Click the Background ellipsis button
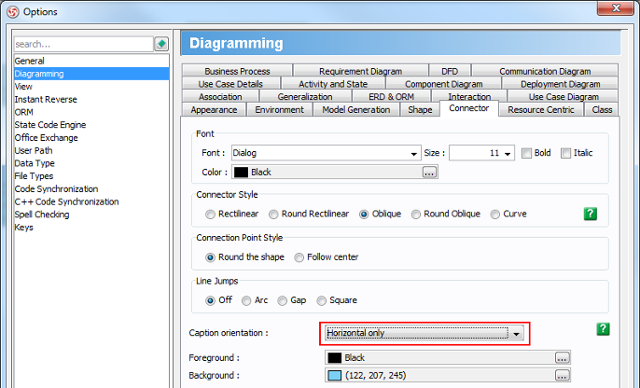The height and width of the screenshot is (388, 640). click(562, 375)
